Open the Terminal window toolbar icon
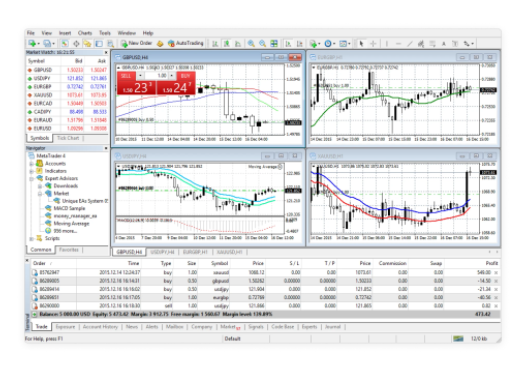Viewport: 522px width, 379px height. [x=99, y=43]
